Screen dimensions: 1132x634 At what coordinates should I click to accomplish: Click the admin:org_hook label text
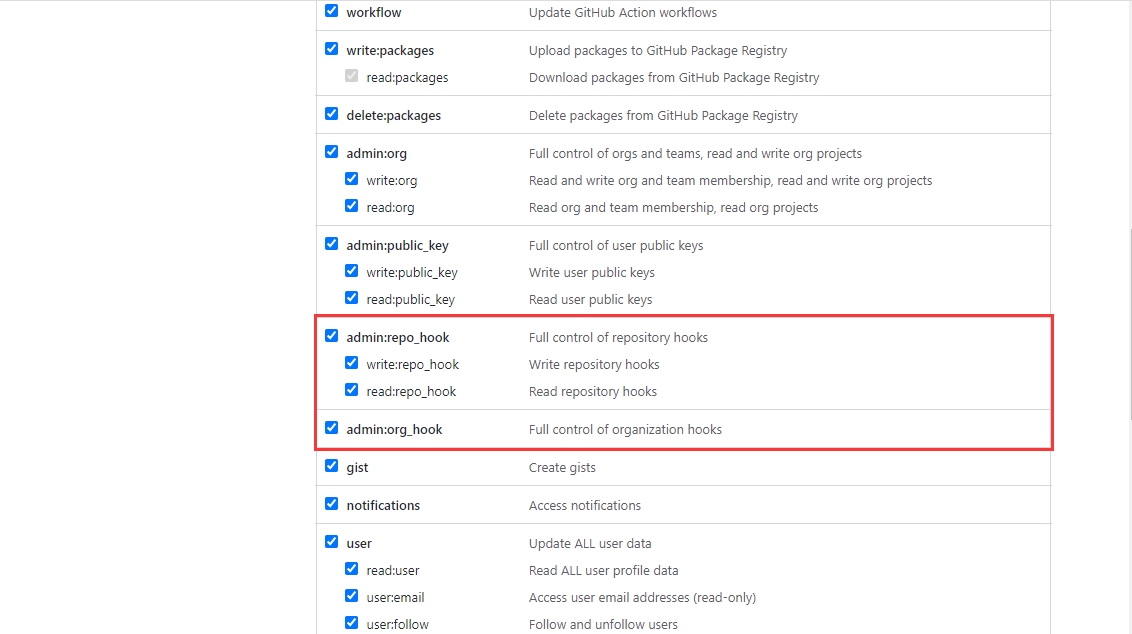[394, 429]
